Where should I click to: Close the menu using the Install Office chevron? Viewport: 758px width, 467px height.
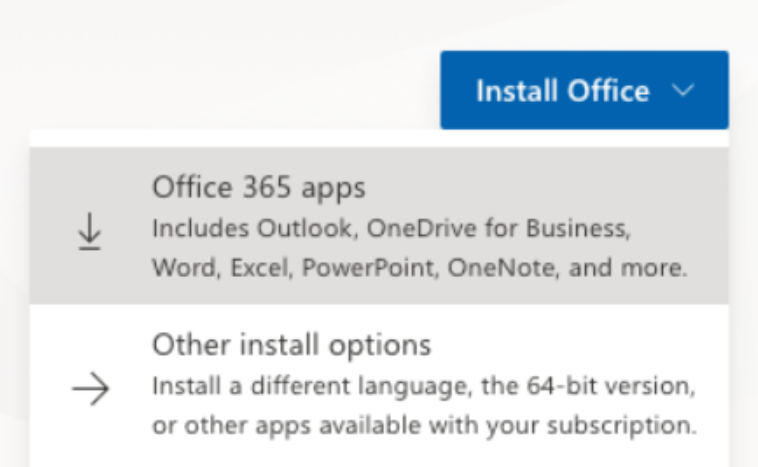point(684,91)
